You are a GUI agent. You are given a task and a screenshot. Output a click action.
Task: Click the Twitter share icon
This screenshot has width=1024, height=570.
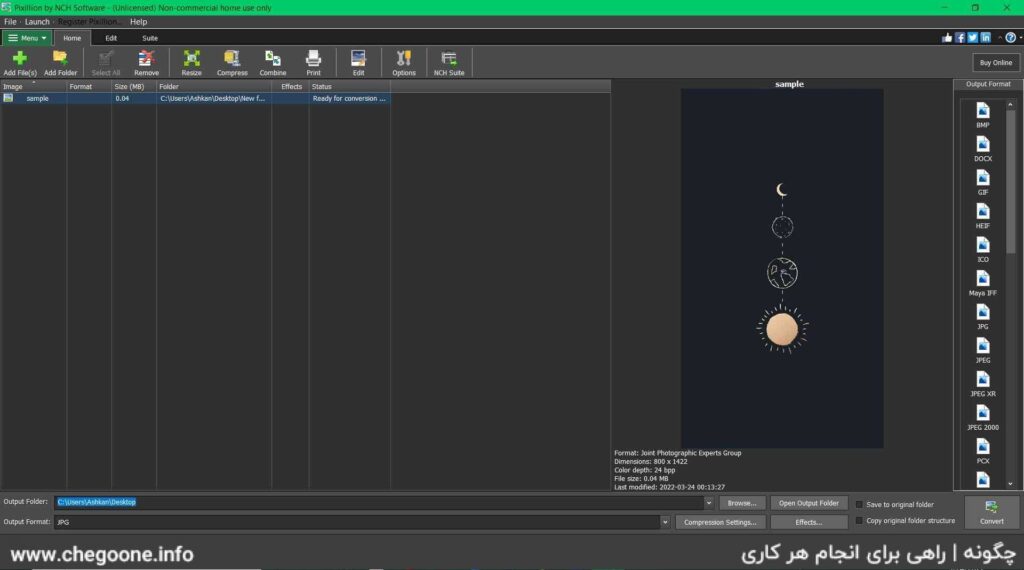point(972,38)
